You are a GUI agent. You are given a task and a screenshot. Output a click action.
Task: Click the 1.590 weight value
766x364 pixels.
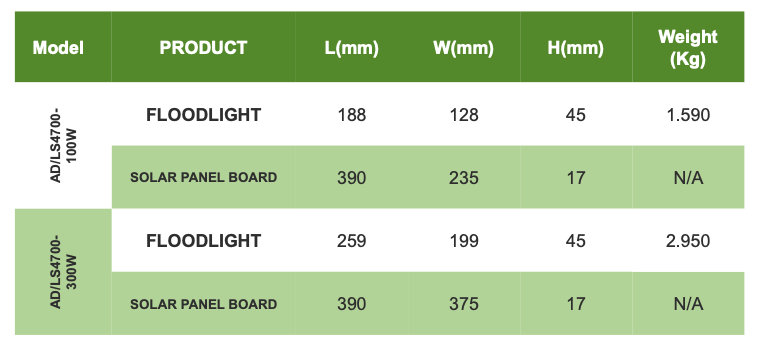tap(688, 115)
